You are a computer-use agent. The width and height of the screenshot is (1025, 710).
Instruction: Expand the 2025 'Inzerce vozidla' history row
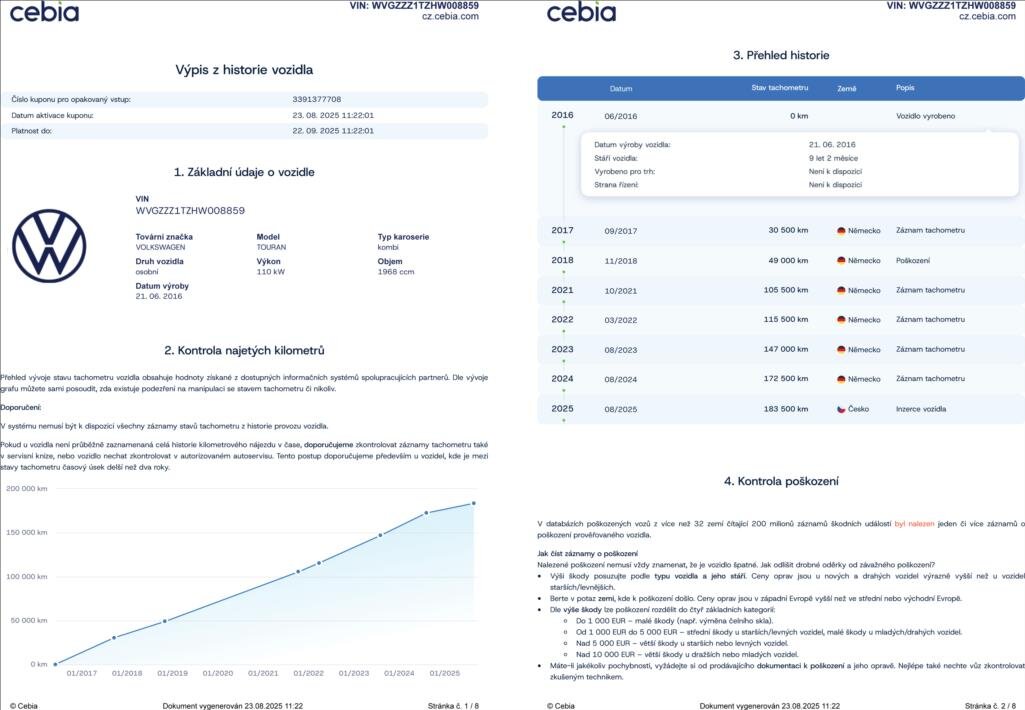(780, 409)
